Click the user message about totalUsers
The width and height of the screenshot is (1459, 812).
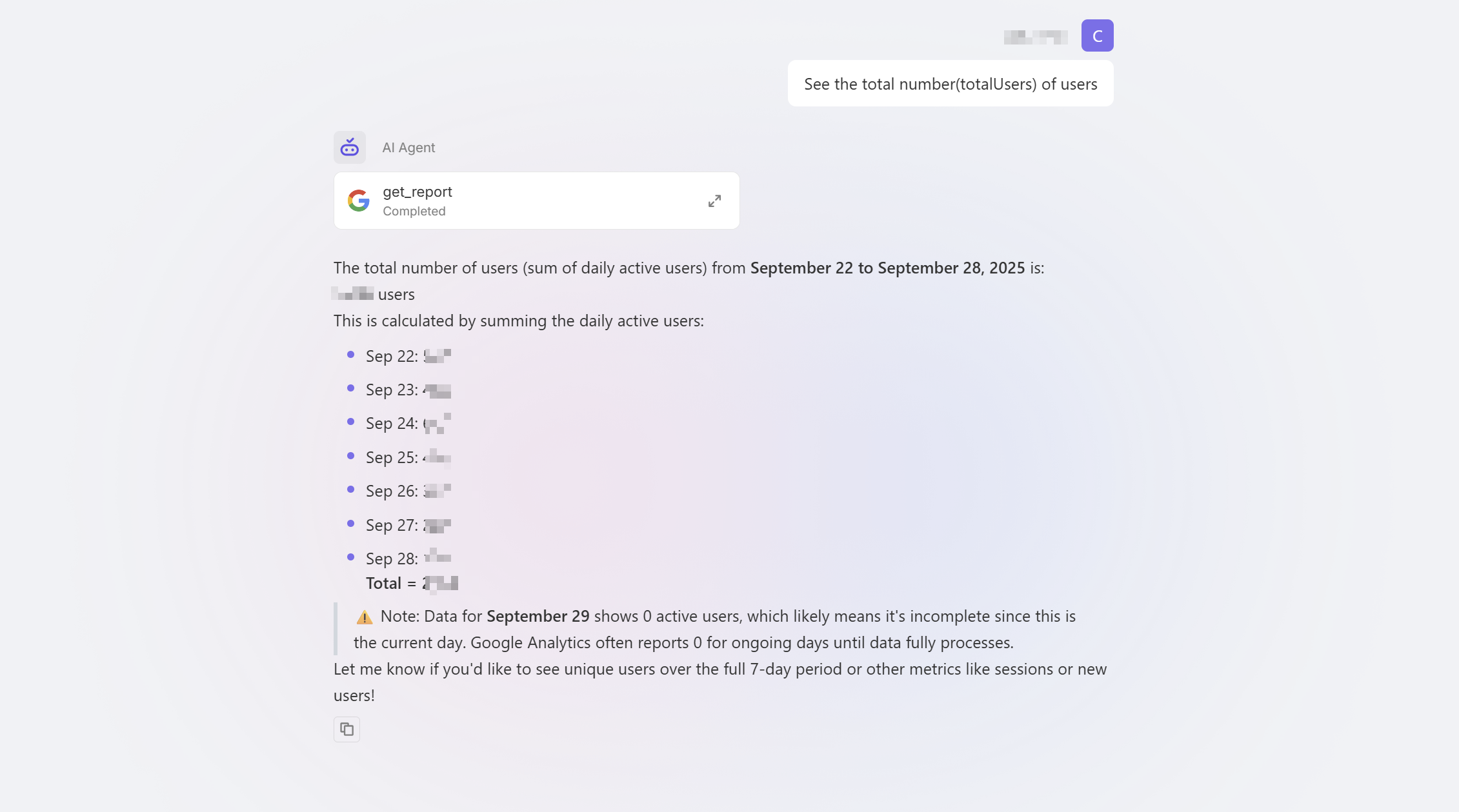[x=951, y=84]
